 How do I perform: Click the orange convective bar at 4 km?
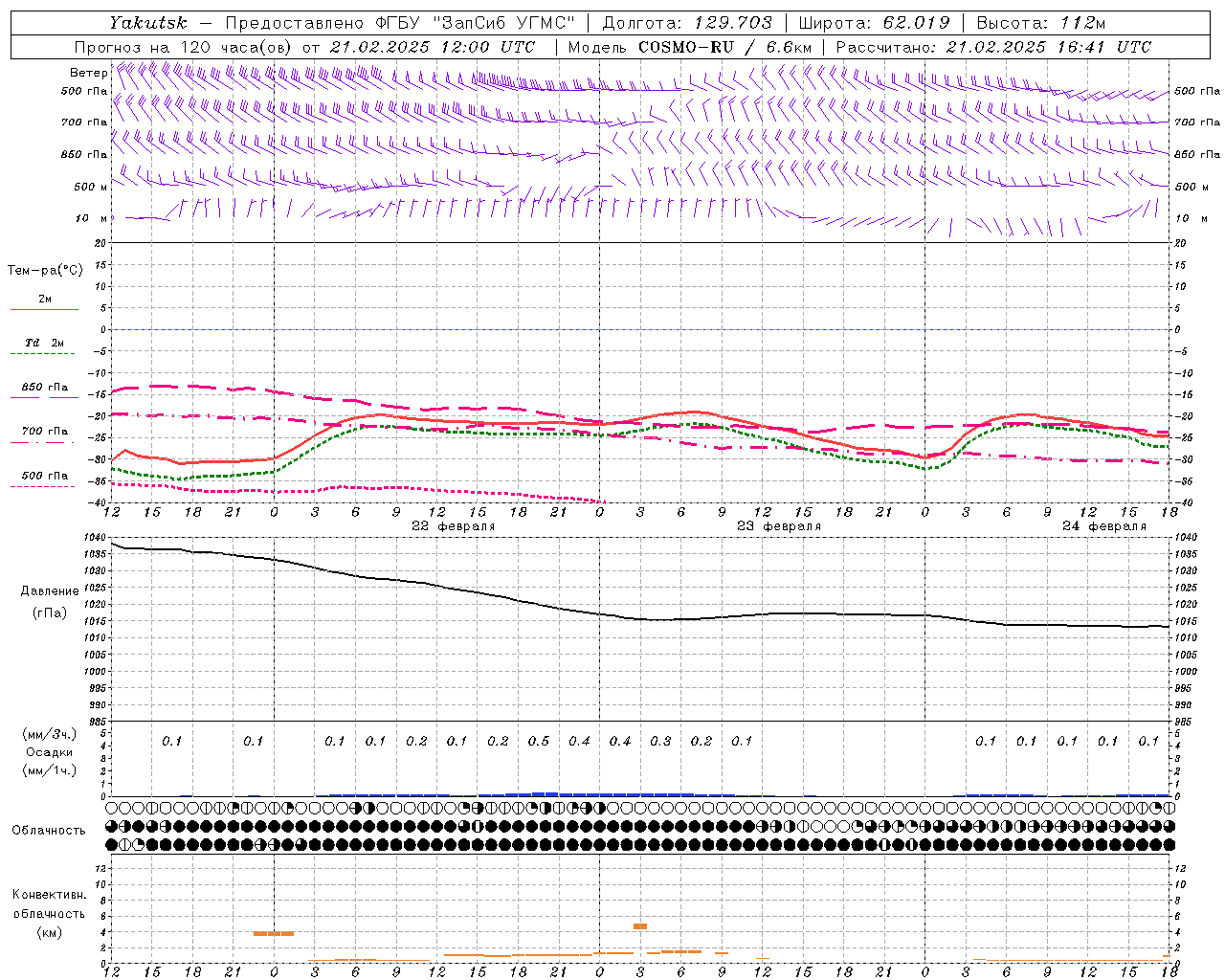click(274, 933)
